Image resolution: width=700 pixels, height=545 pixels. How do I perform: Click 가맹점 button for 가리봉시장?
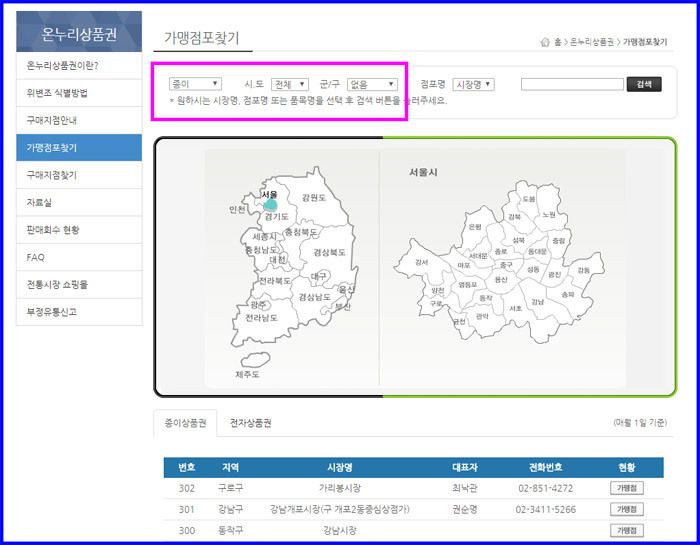pyautogui.click(x=627, y=488)
